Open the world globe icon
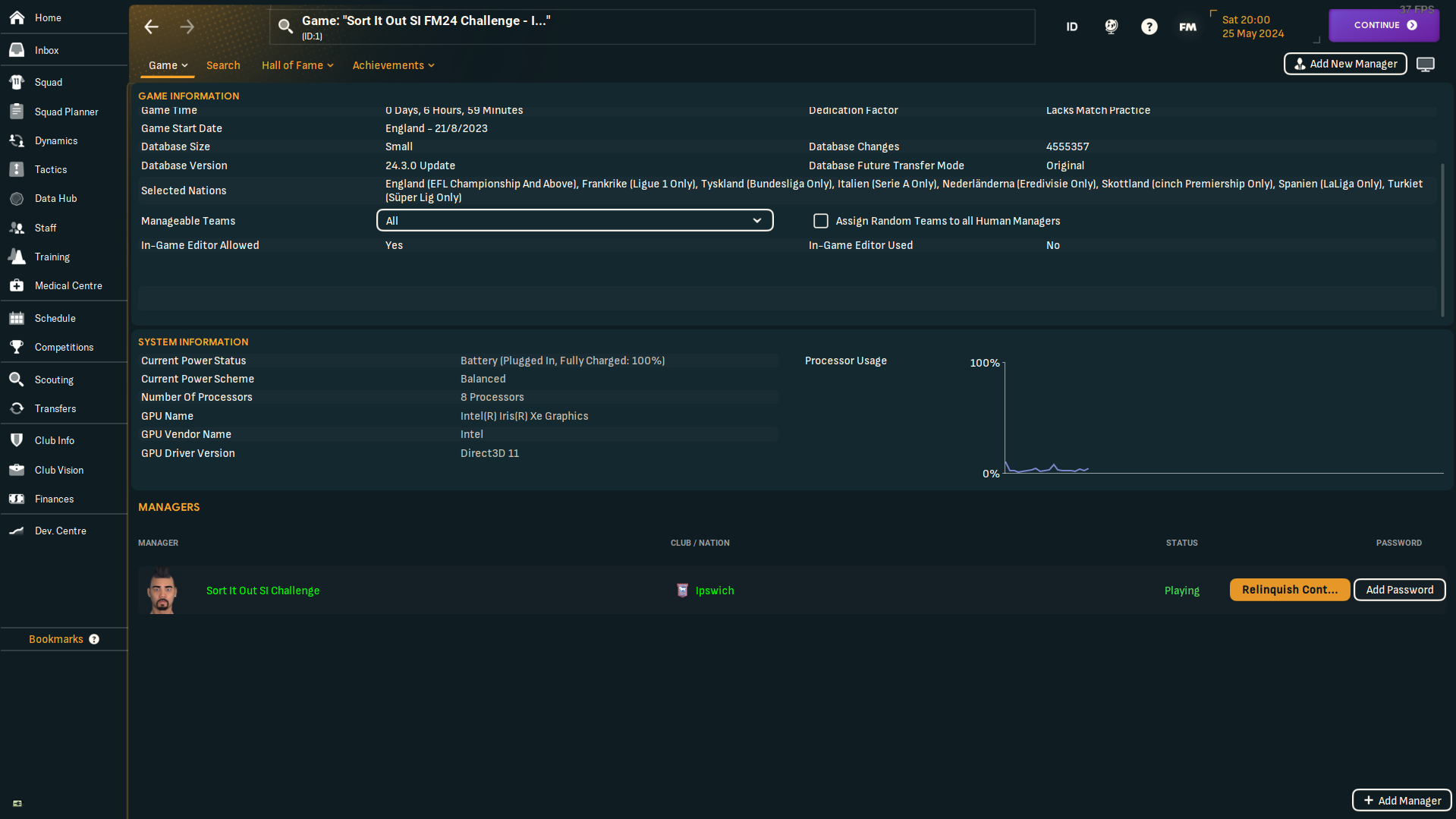Image resolution: width=1456 pixels, height=819 pixels. (1111, 27)
